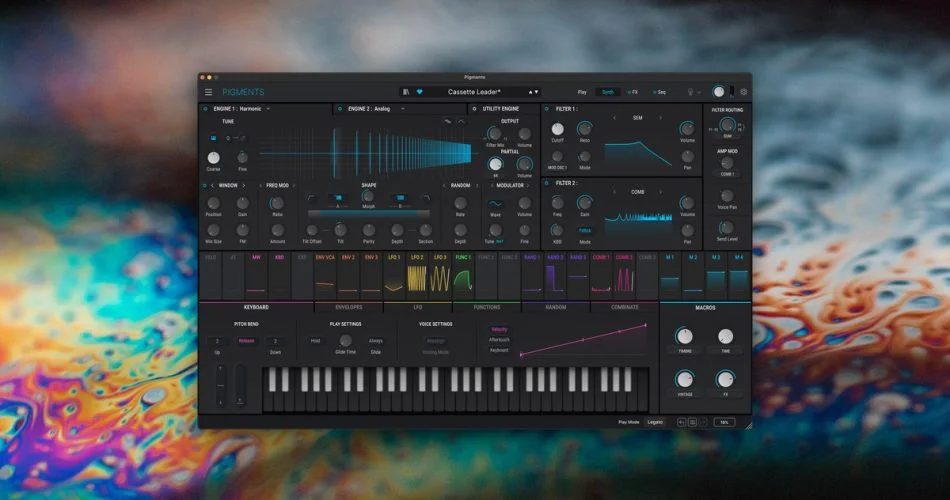Switch Filter 1 SEM type to previous
Screen dimensions: 950x500
[614, 118]
